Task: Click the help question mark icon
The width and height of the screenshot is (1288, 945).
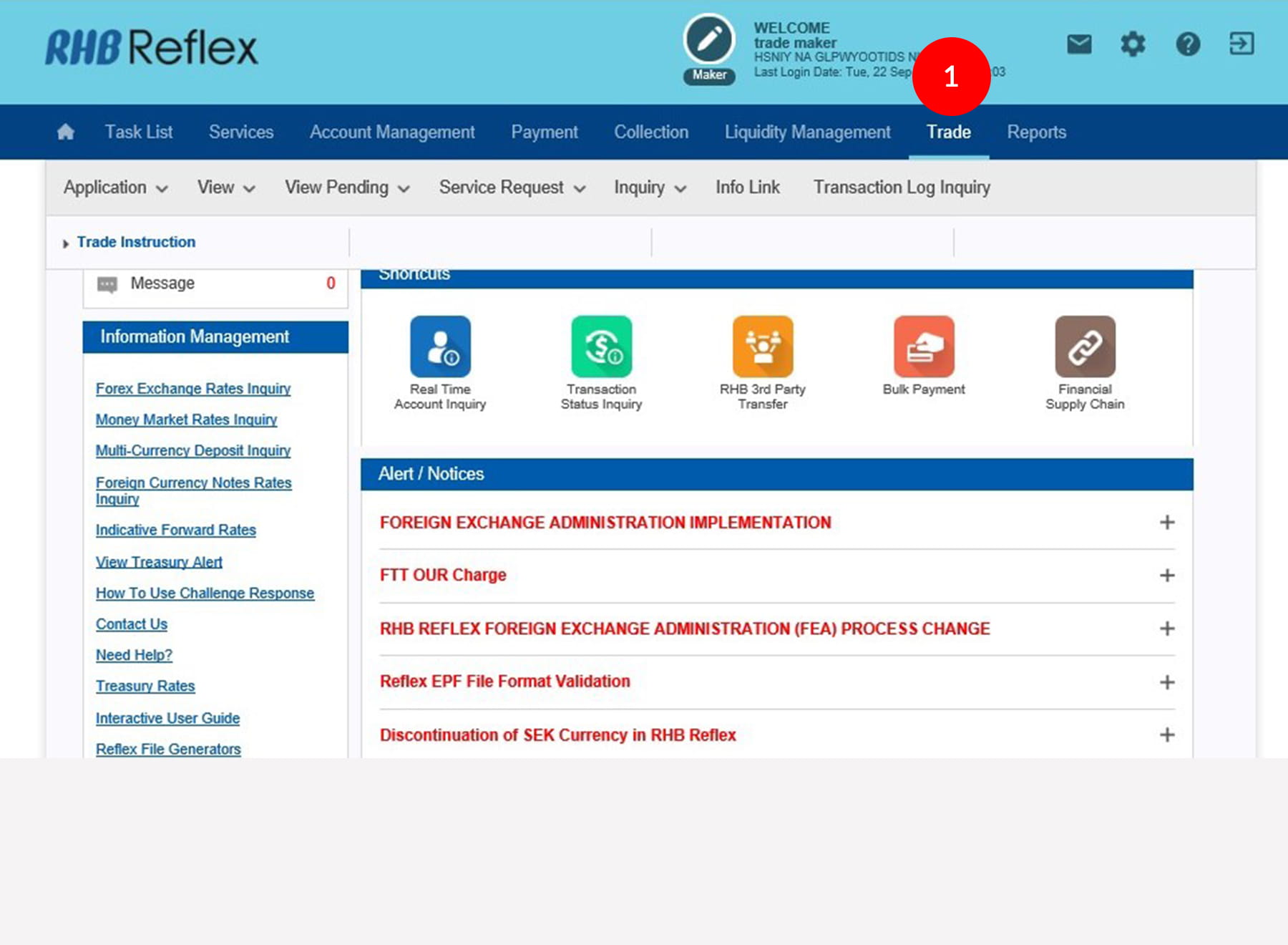Action: coord(1188,44)
